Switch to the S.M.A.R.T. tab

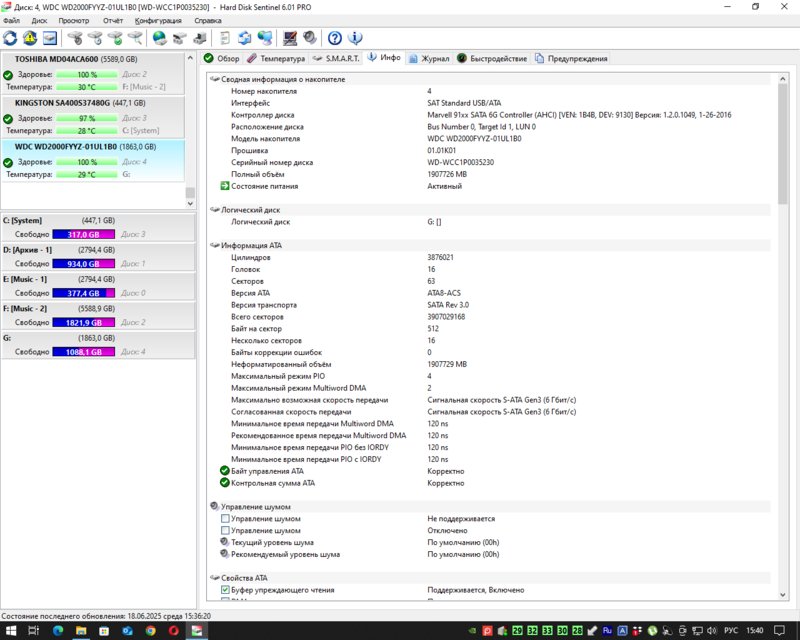point(336,58)
